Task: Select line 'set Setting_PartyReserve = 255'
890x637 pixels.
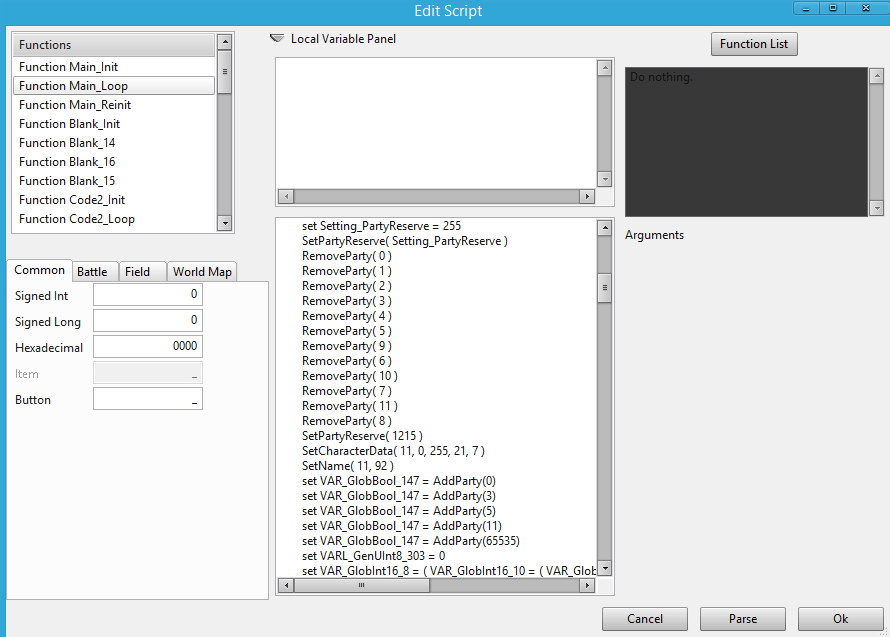Action: (x=381, y=226)
